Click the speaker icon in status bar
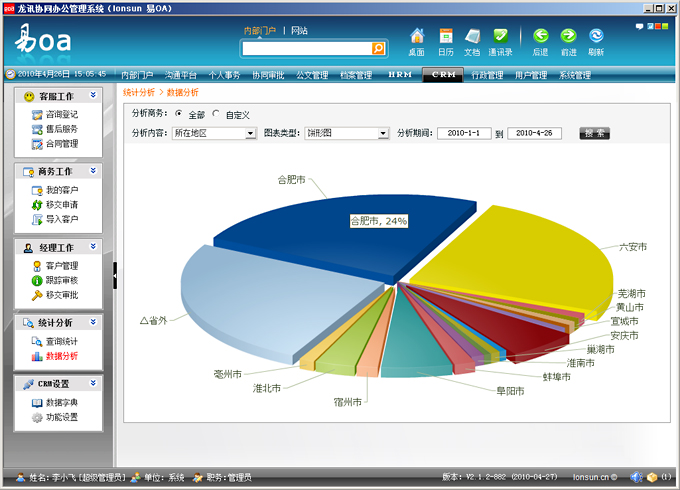The width and height of the screenshot is (680, 490). click(x=636, y=477)
